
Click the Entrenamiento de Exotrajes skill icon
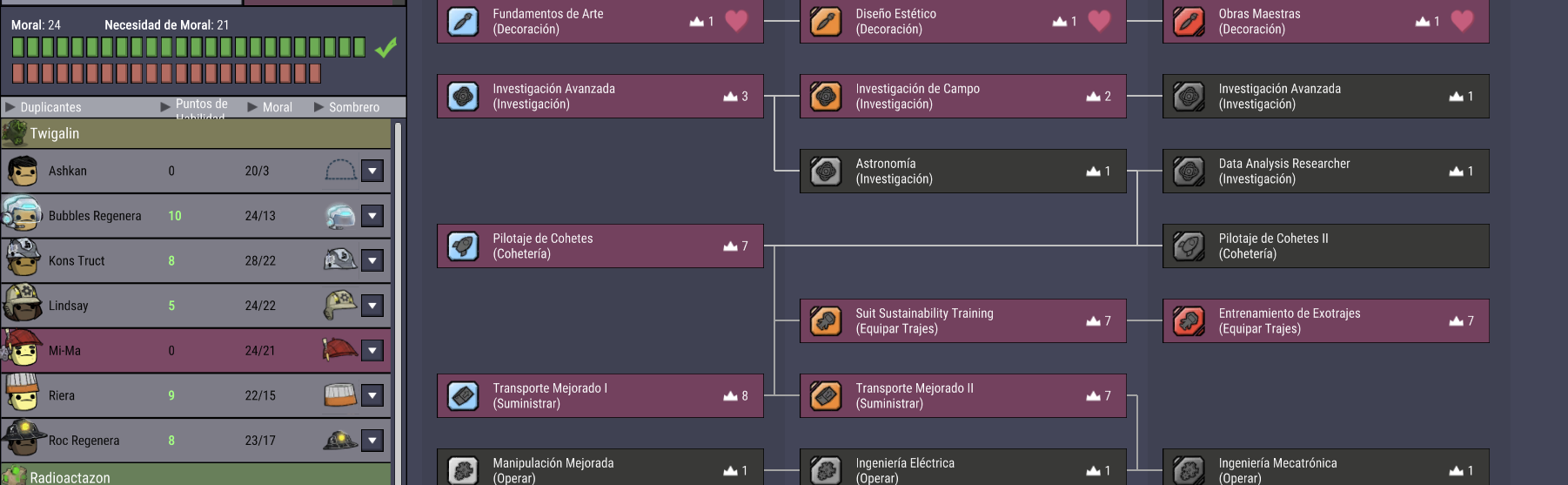[x=1189, y=321]
